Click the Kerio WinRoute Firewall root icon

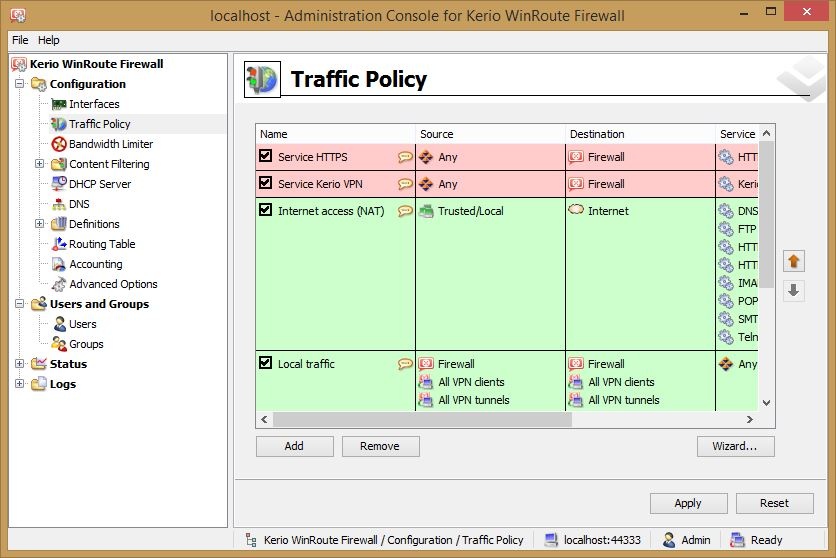tap(19, 64)
